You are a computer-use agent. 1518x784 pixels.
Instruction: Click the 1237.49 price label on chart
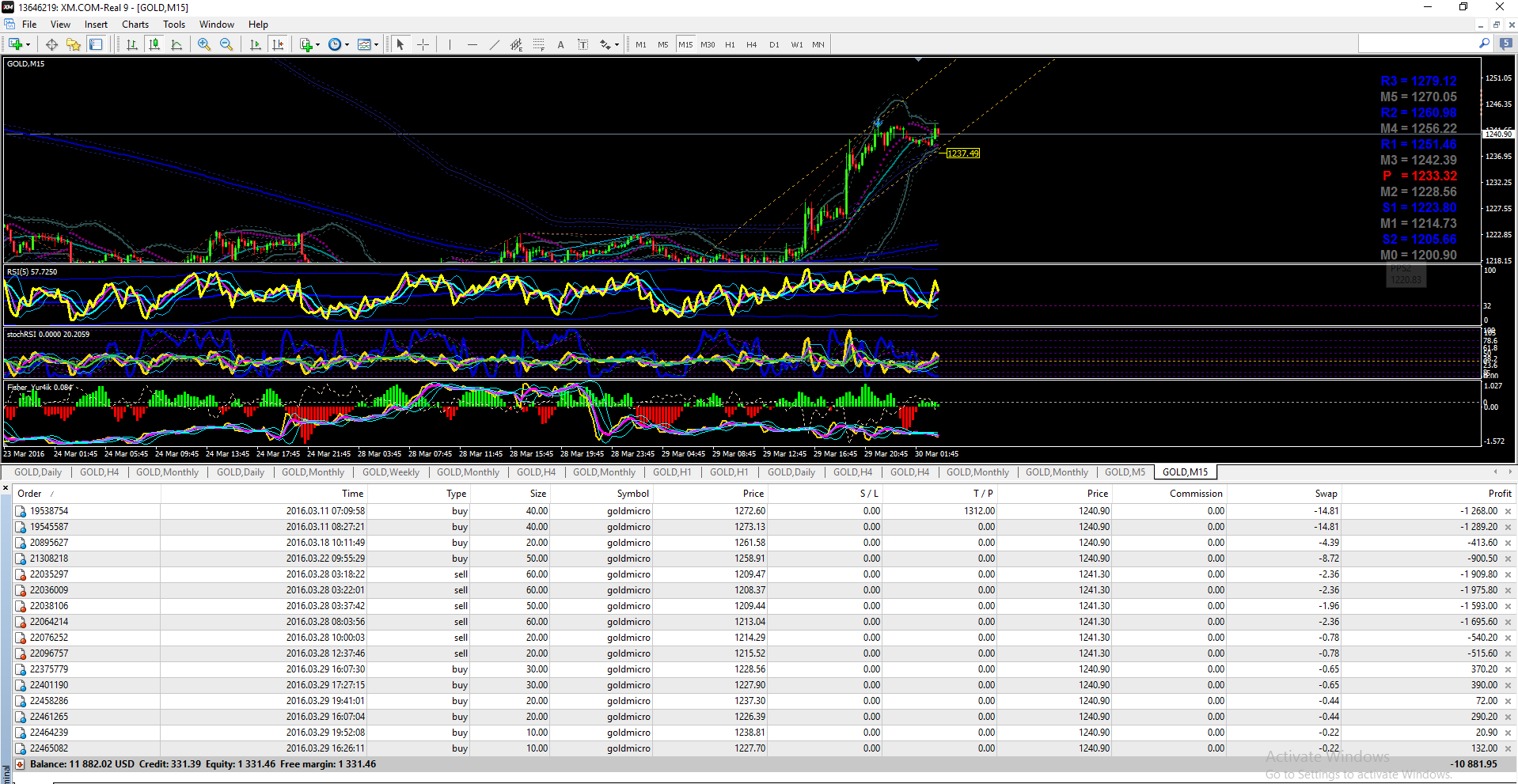(x=963, y=153)
